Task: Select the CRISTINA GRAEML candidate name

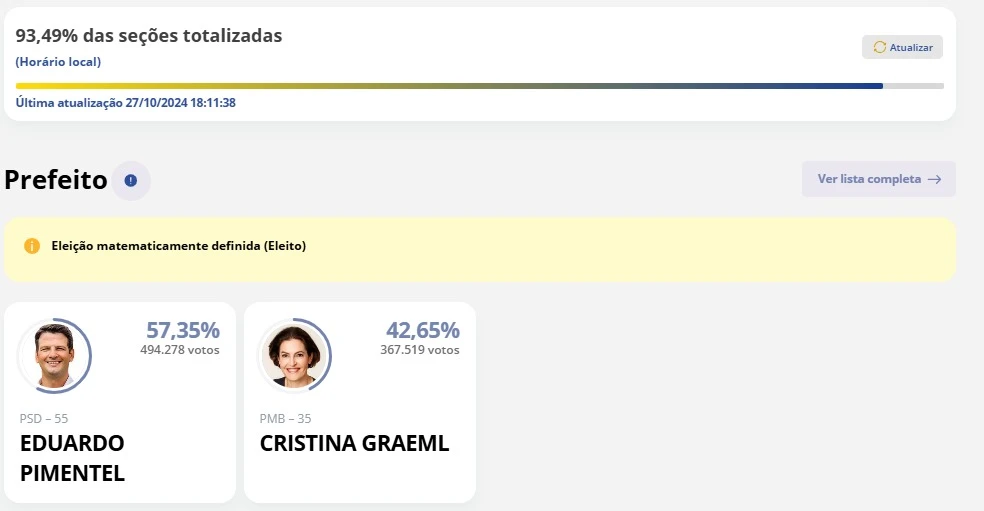Action: (354, 444)
